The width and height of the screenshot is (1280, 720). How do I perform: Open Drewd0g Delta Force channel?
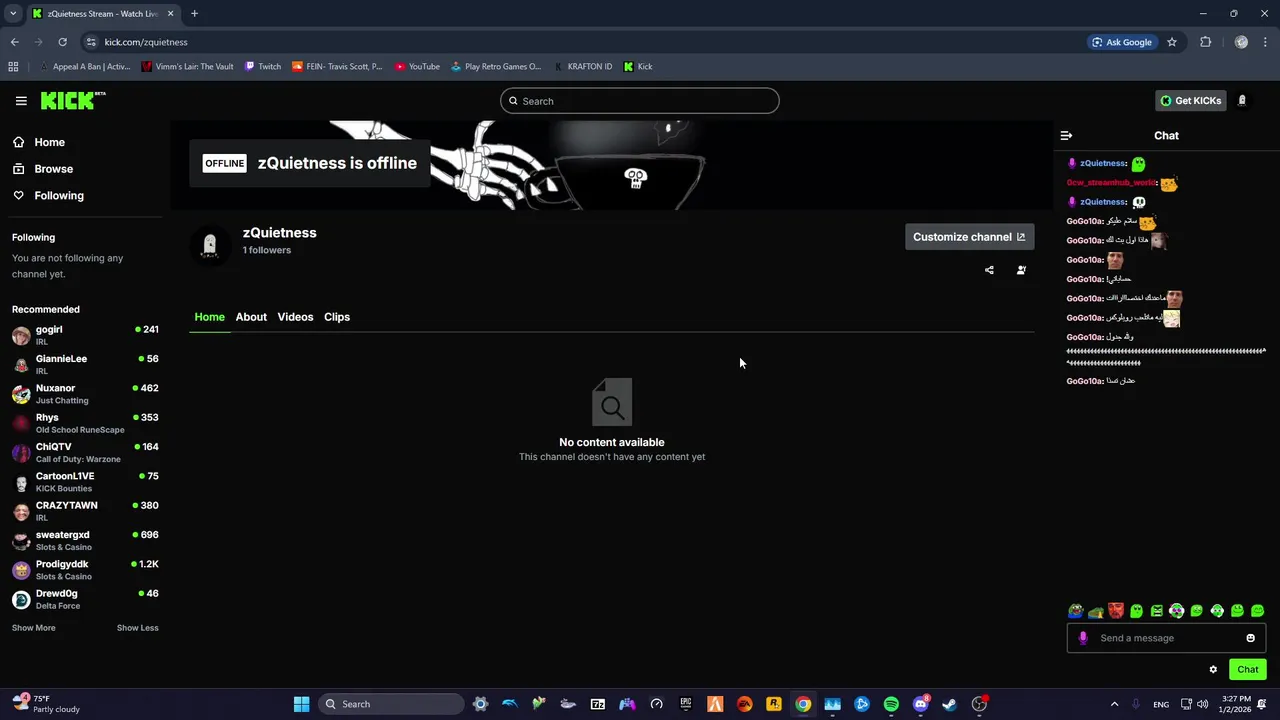click(85, 599)
